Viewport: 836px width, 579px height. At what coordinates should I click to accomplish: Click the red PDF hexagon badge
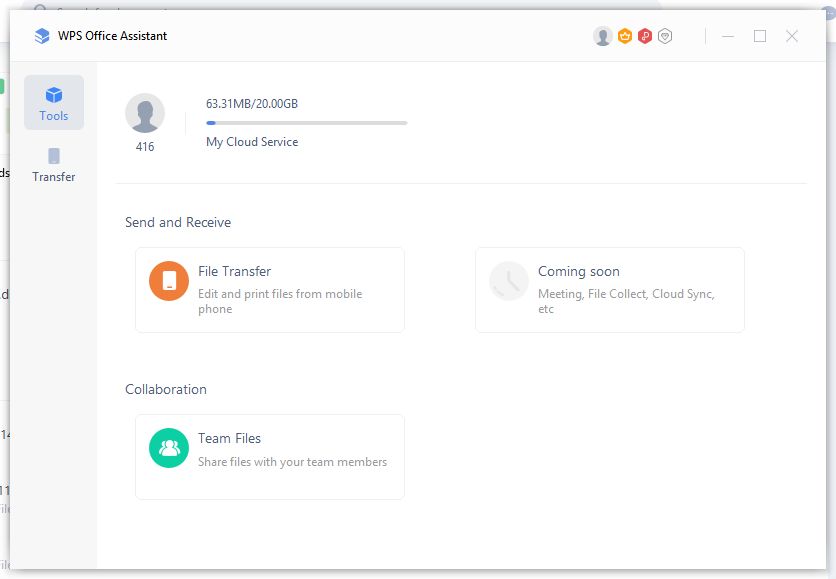(x=645, y=36)
